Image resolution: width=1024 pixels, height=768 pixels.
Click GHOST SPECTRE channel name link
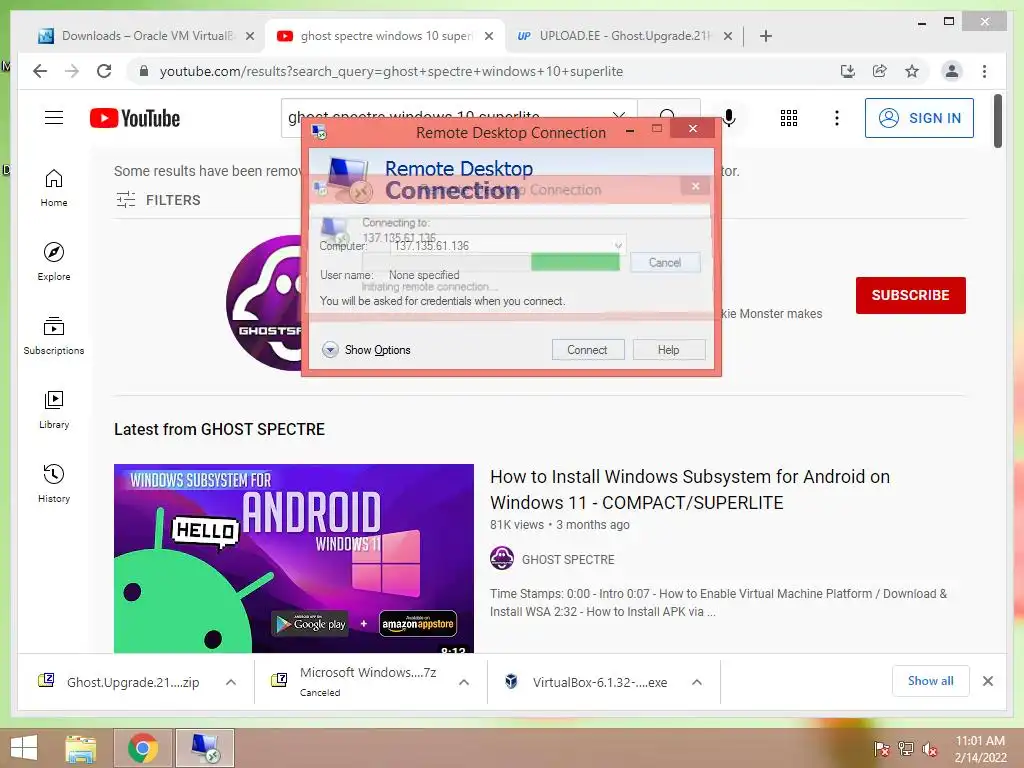coord(568,560)
